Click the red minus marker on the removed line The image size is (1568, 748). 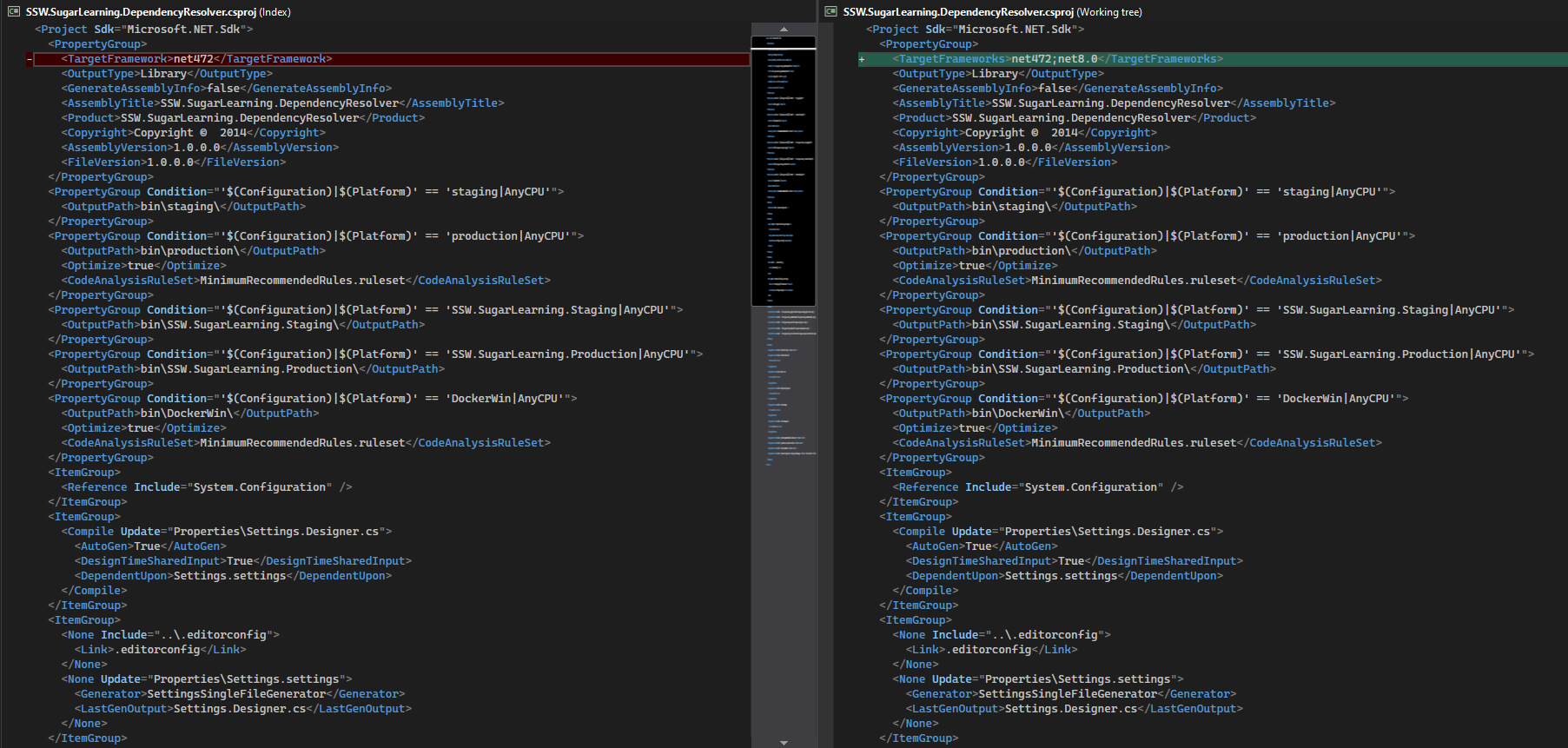coord(30,59)
